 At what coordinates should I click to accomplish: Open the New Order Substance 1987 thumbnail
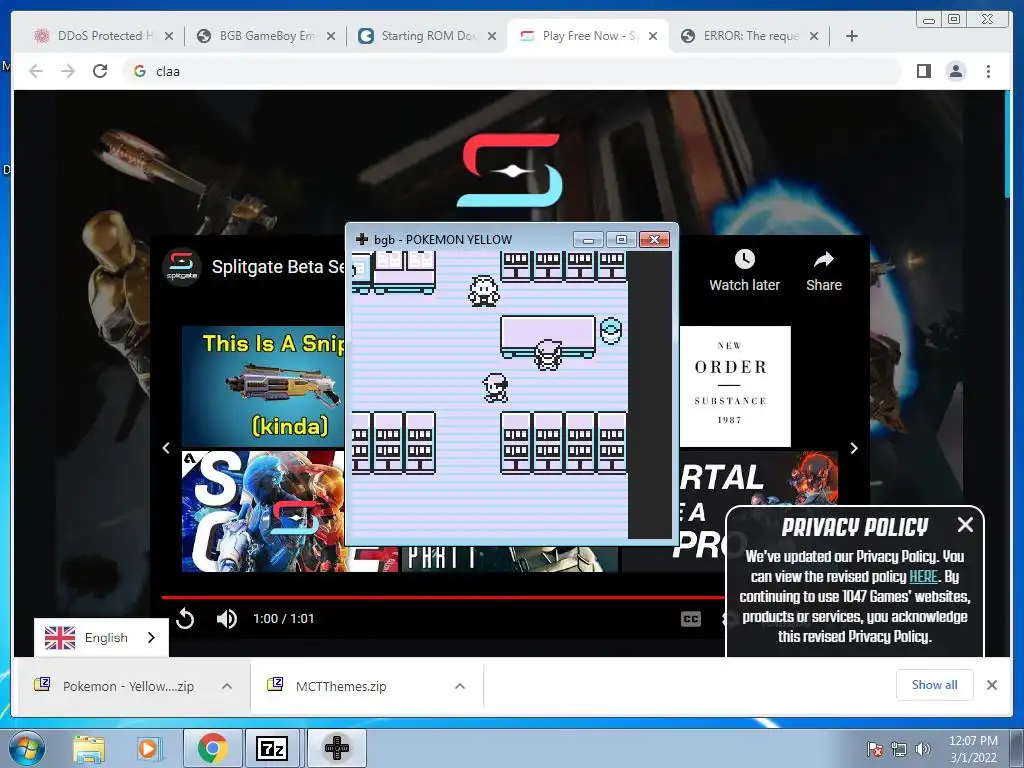735,387
